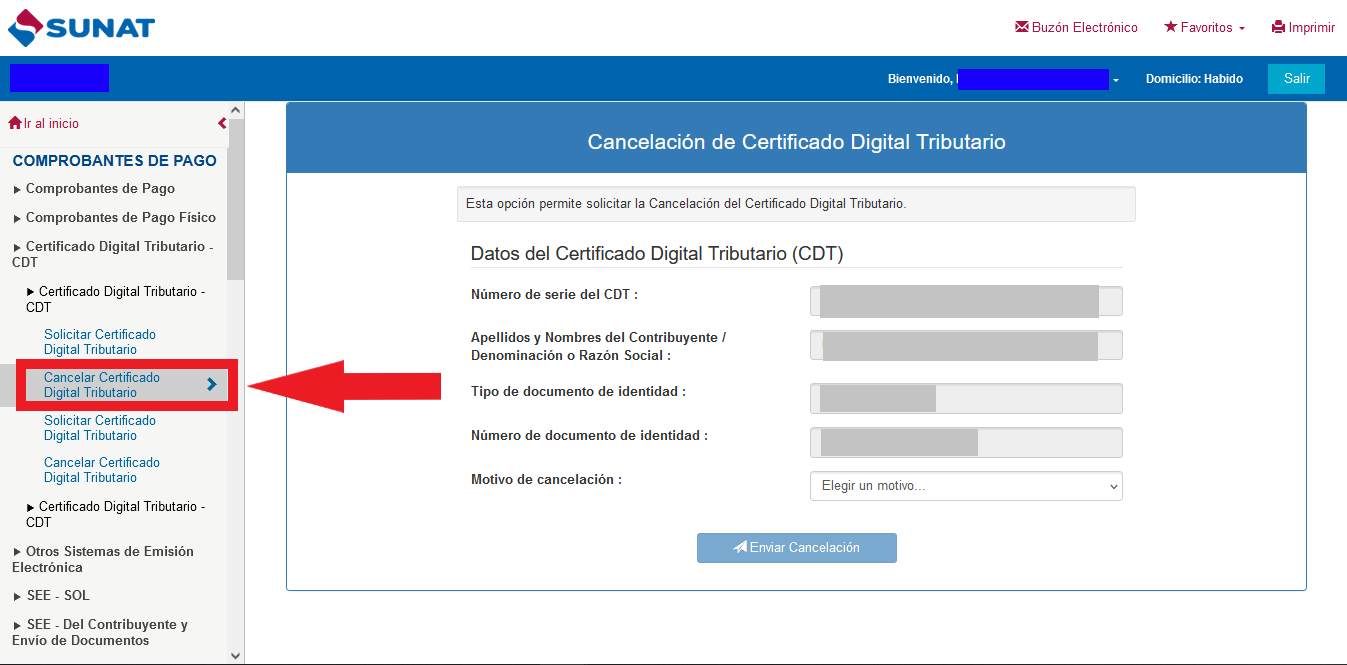Image resolution: width=1347 pixels, height=665 pixels.
Task: Click the Imprimir print link
Action: click(x=1303, y=28)
